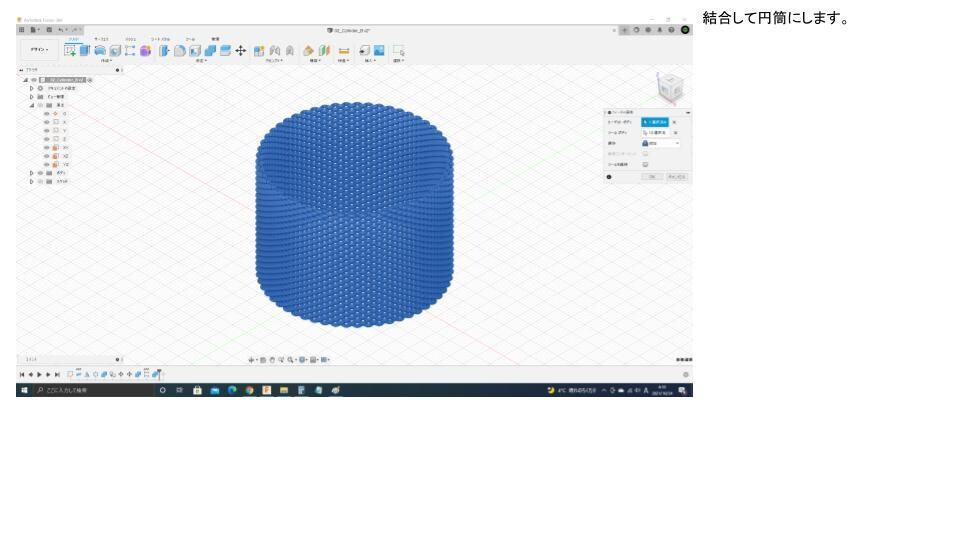Expand the Sketches folder node
The image size is (960, 540).
click(32, 182)
